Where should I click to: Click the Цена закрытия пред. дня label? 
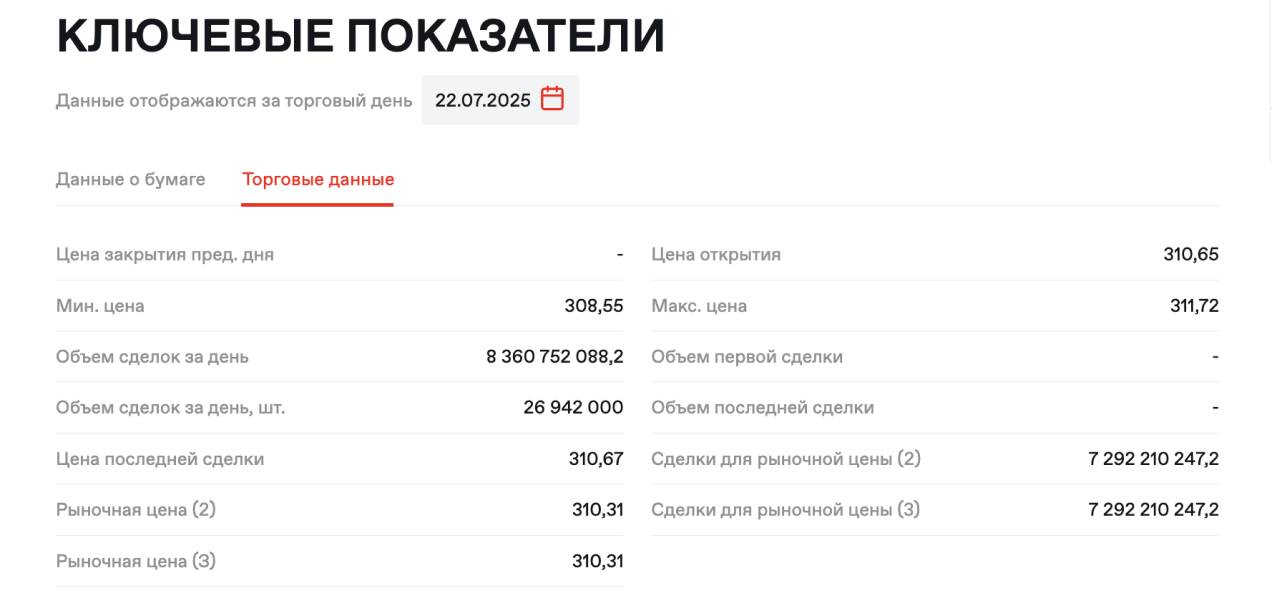click(165, 254)
